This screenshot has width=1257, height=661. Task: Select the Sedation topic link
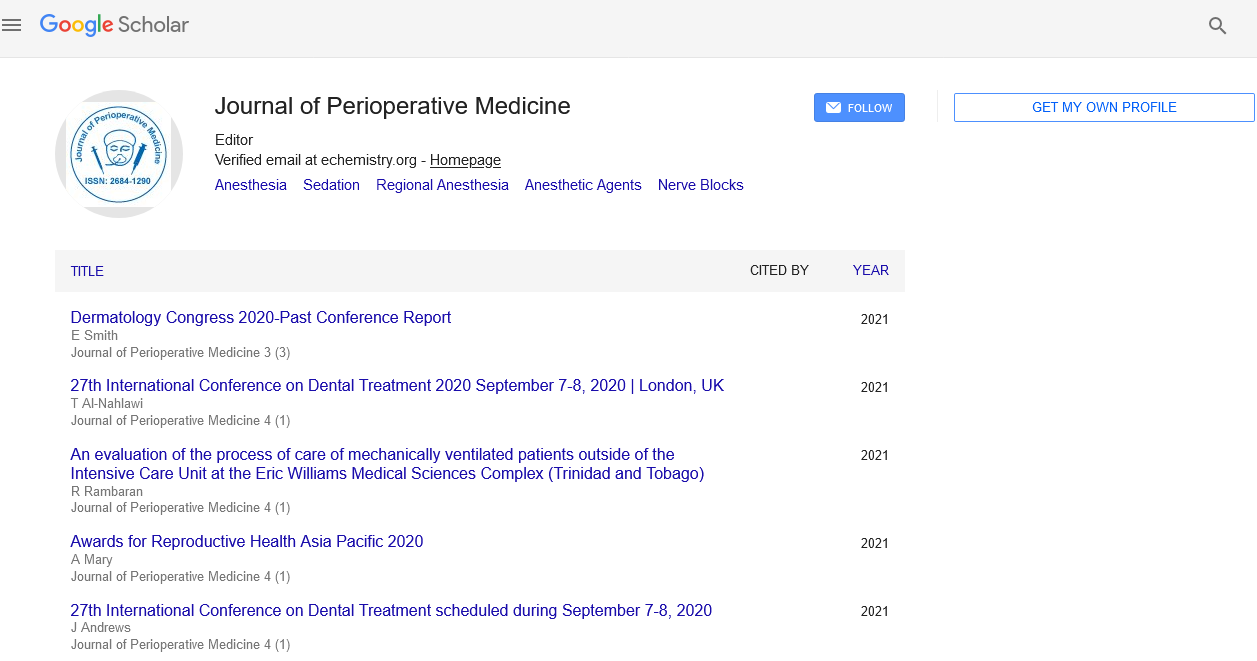pyautogui.click(x=331, y=185)
